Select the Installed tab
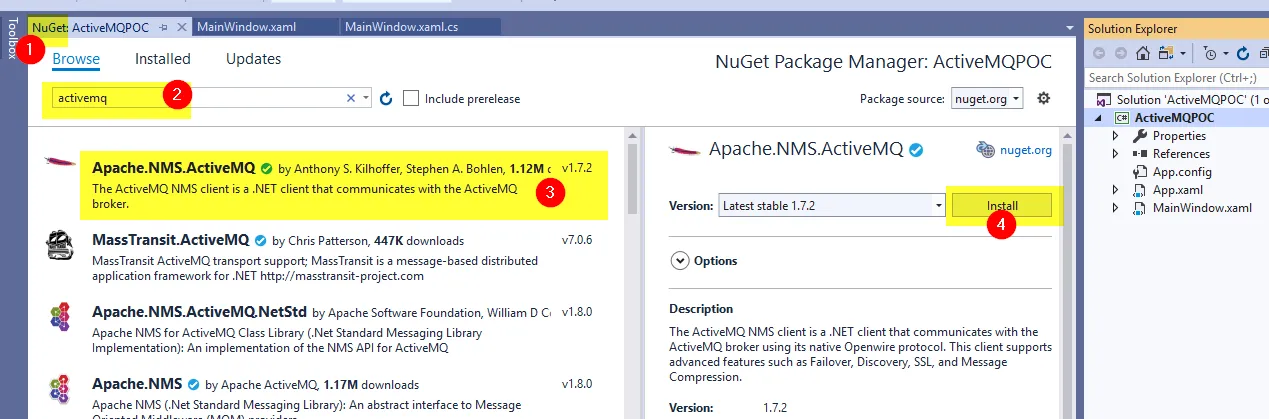The image size is (1269, 419). [x=163, y=59]
